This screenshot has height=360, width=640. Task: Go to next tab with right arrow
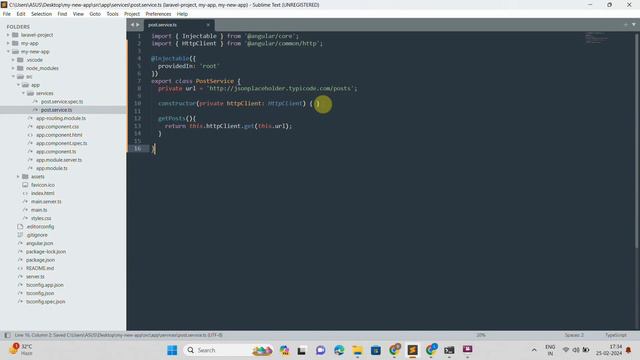pos(138,25)
